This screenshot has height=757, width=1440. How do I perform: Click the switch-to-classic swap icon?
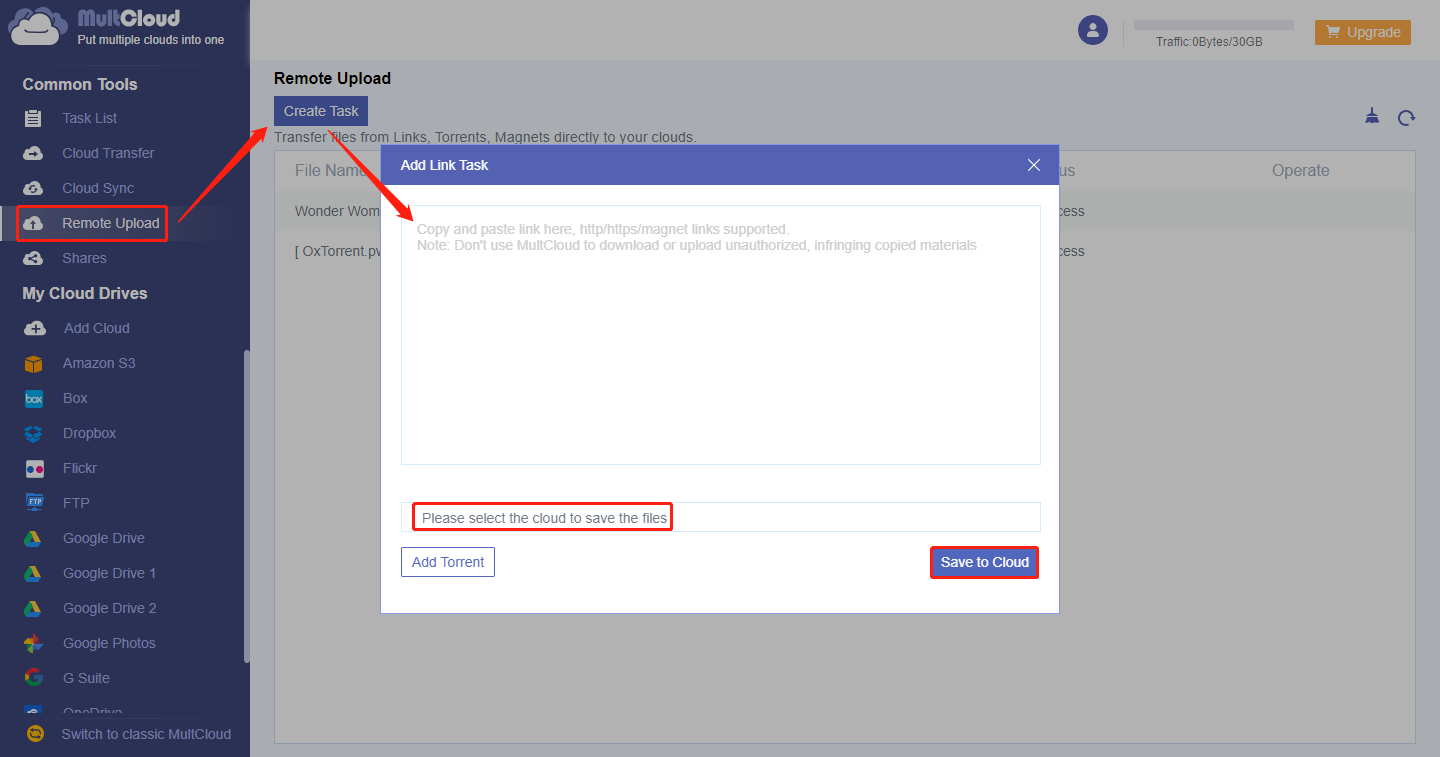coord(35,734)
